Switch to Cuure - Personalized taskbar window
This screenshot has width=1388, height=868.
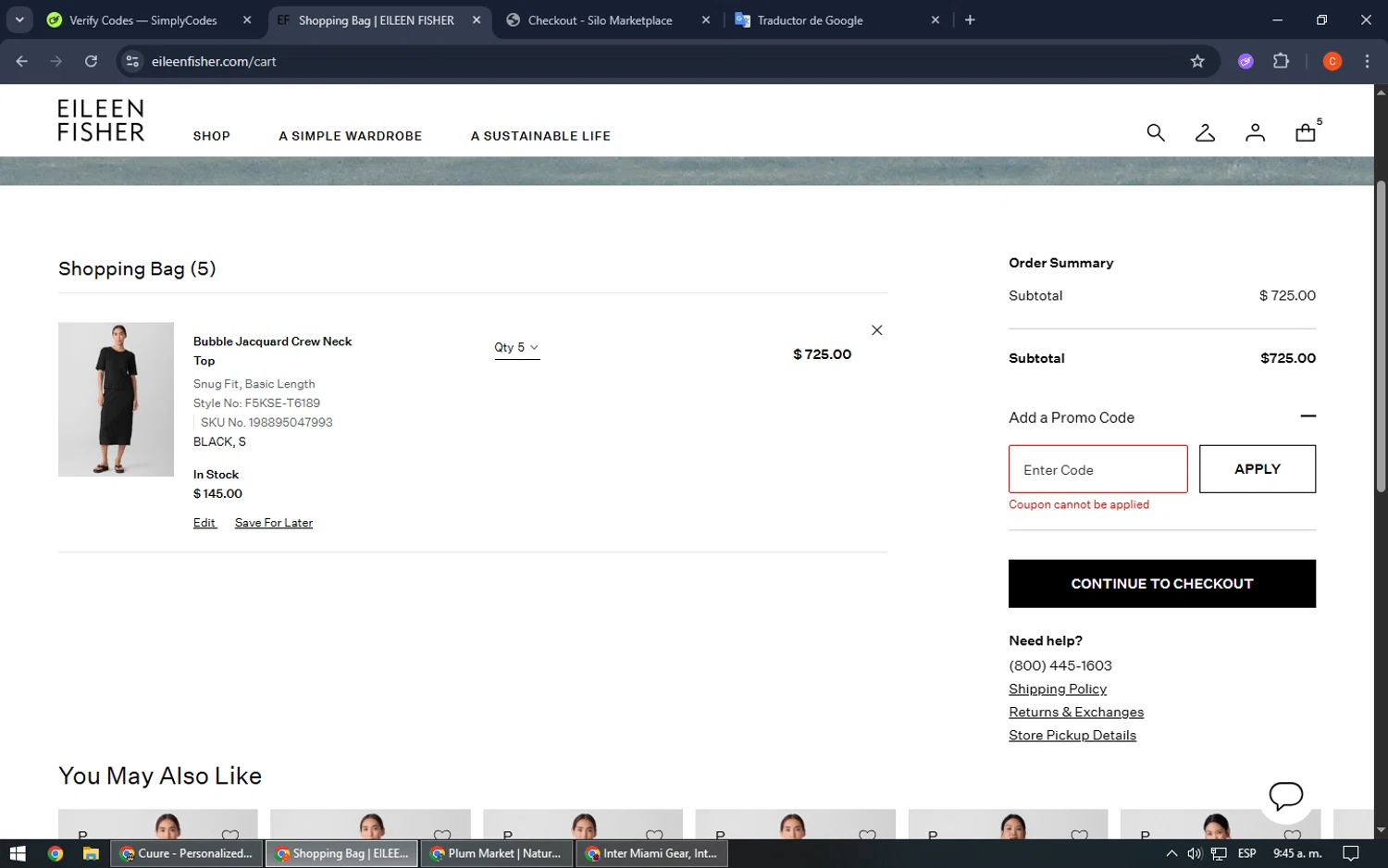[x=186, y=853]
